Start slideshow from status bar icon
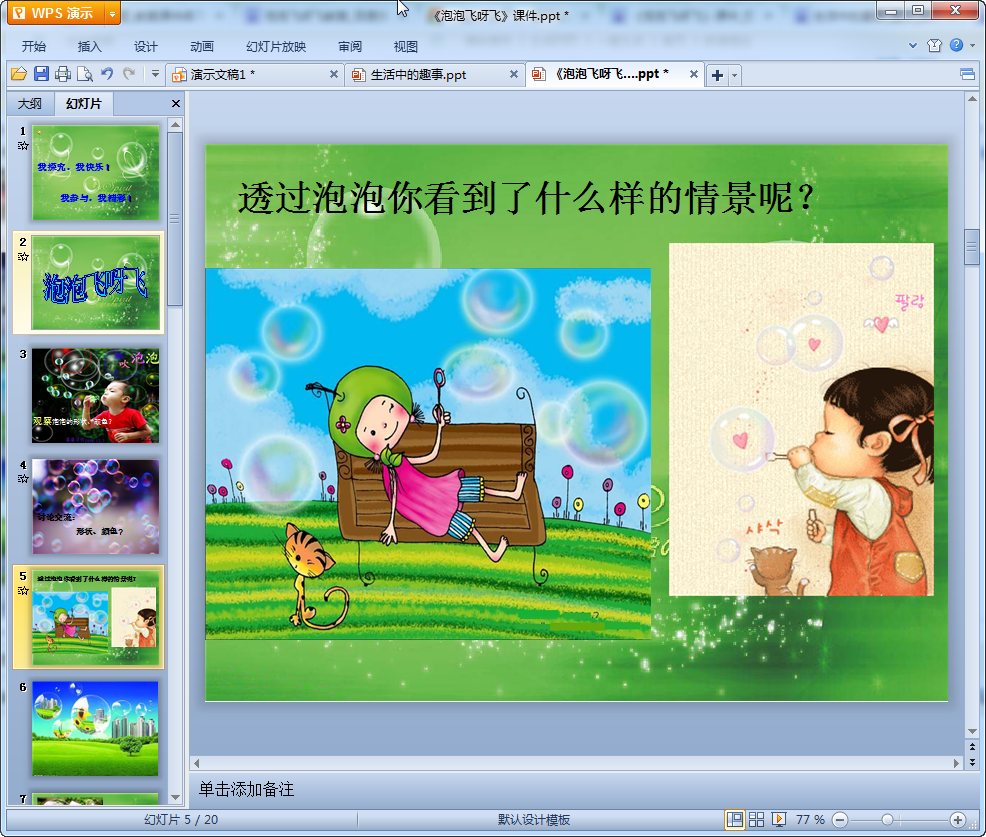 pos(778,819)
